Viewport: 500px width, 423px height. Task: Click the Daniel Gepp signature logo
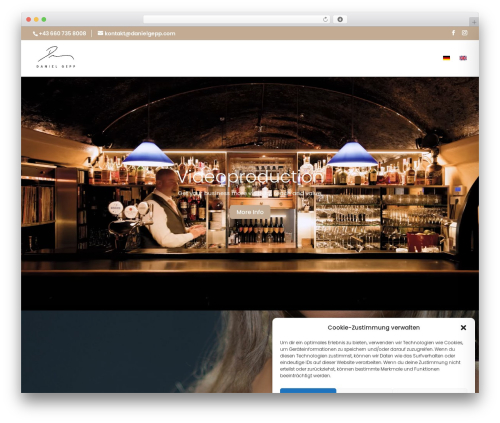[56, 57]
